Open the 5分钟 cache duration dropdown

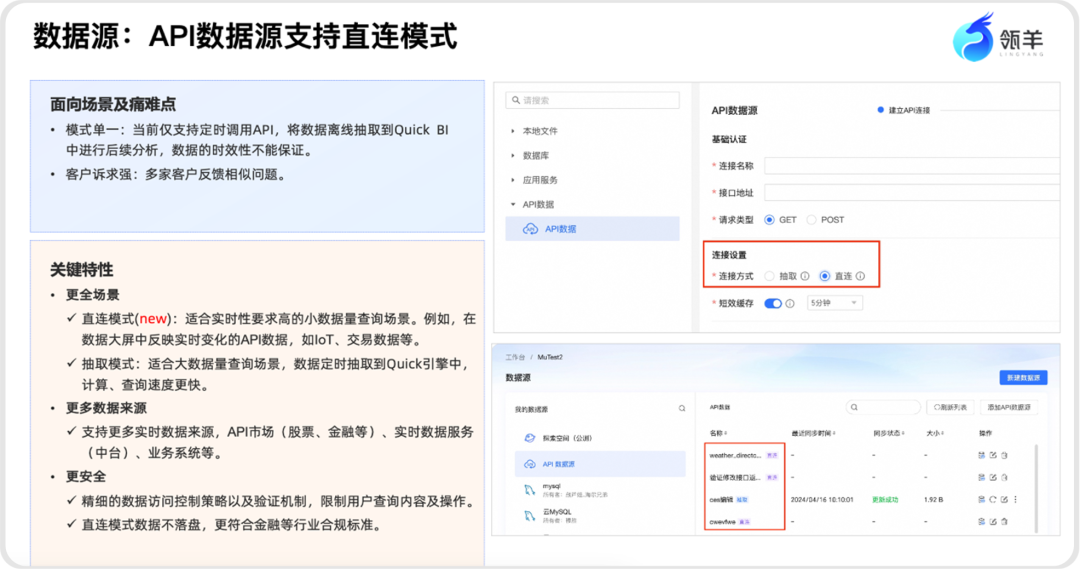(x=835, y=303)
